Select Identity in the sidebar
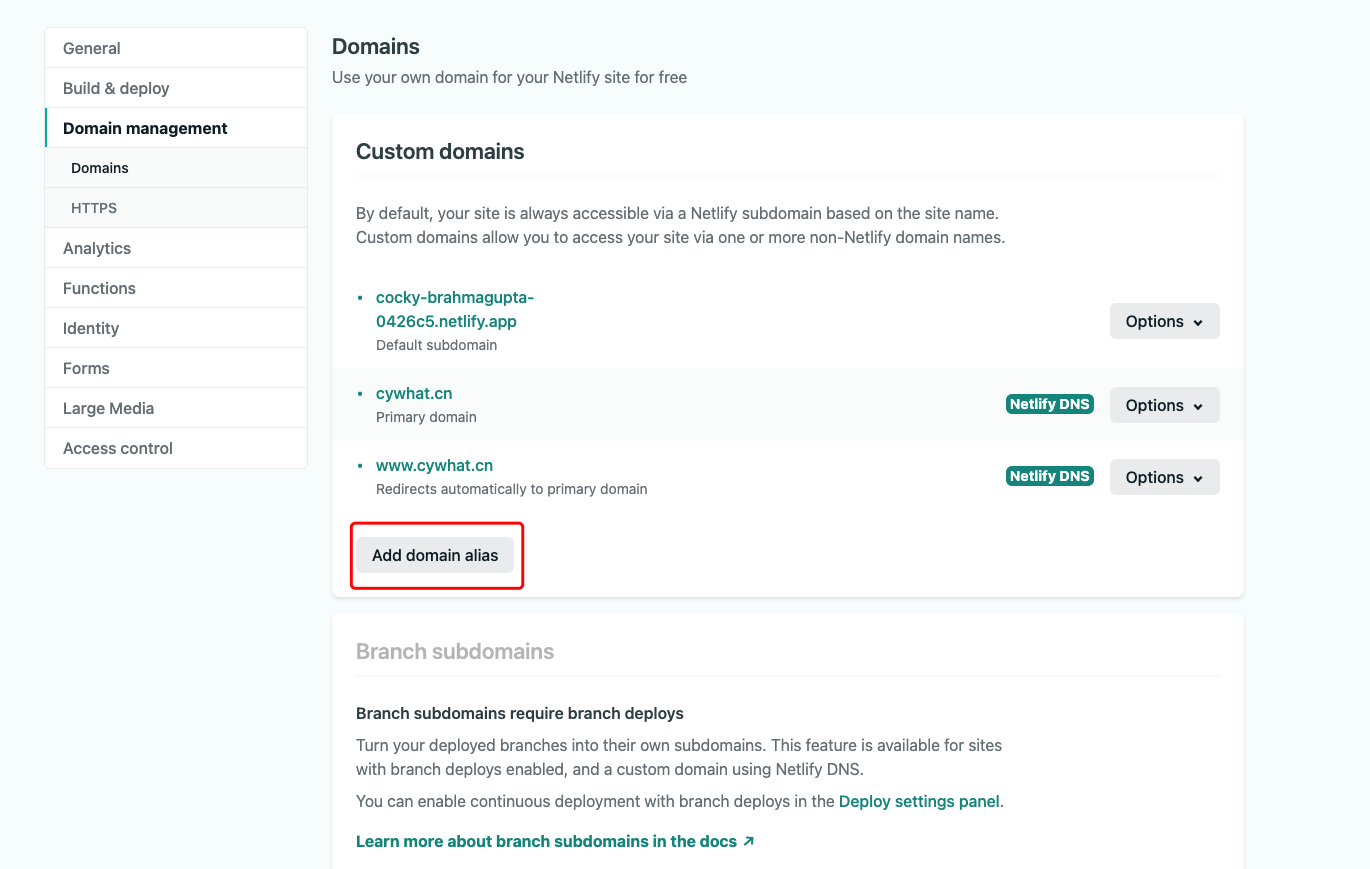This screenshot has width=1370, height=869. (x=91, y=328)
